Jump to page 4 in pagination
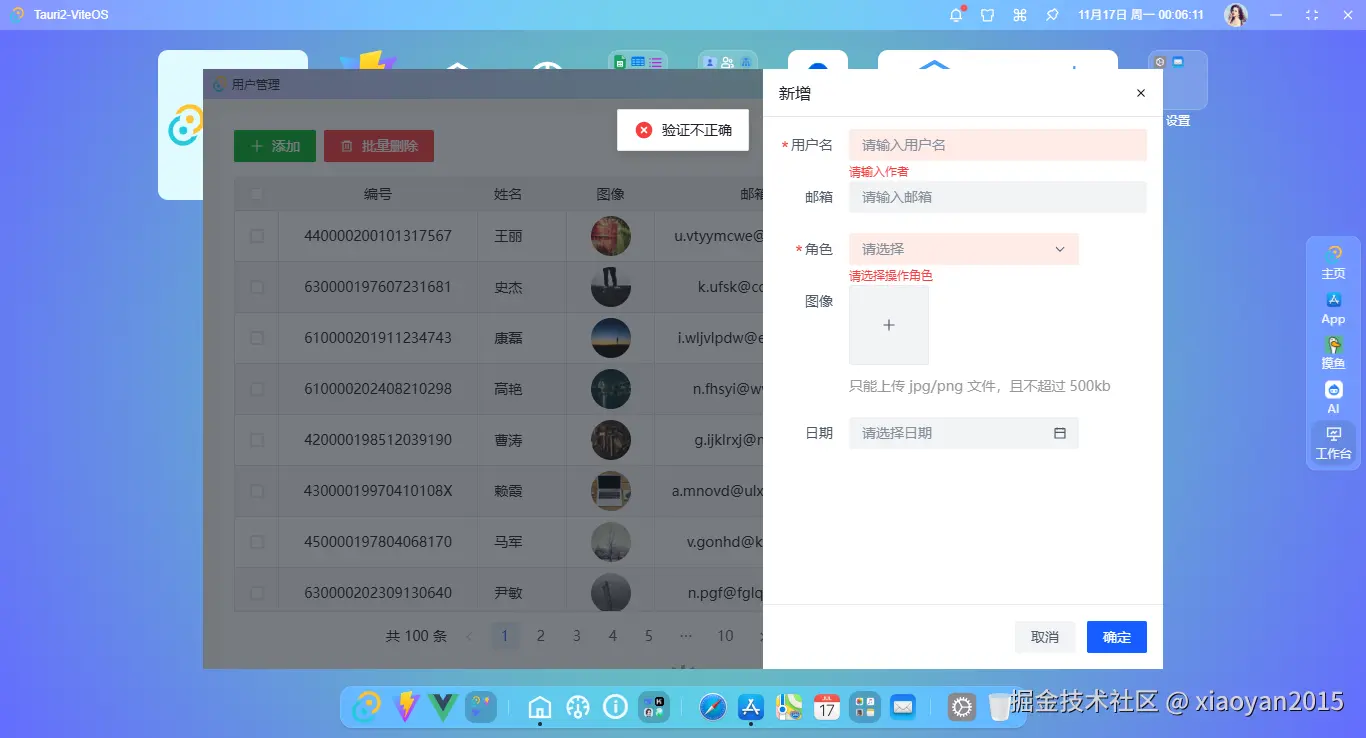 [x=613, y=636]
